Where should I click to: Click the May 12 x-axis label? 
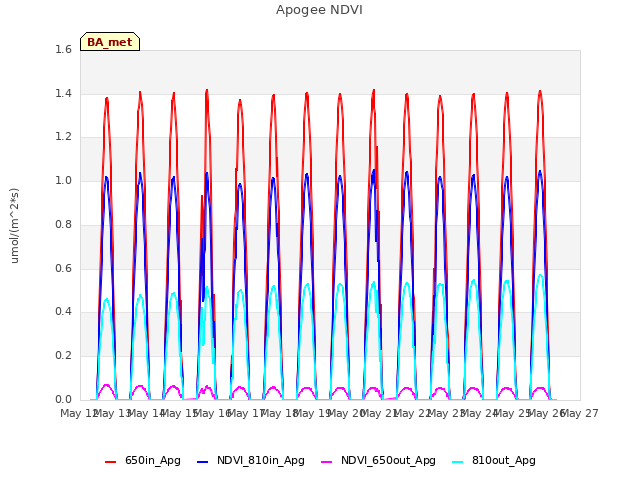78,413
